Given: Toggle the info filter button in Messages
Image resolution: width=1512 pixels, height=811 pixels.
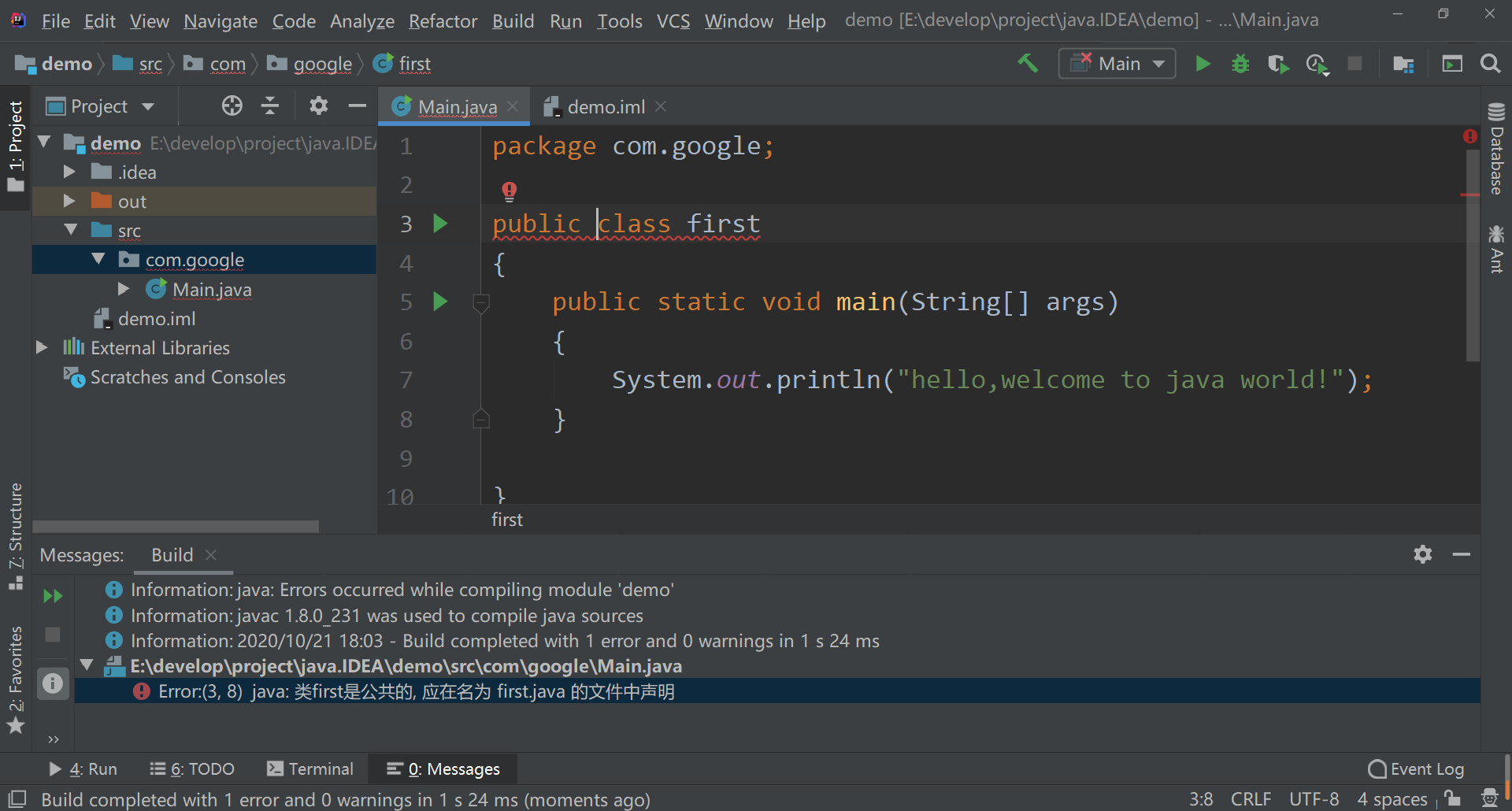Looking at the screenshot, I should coord(53,683).
